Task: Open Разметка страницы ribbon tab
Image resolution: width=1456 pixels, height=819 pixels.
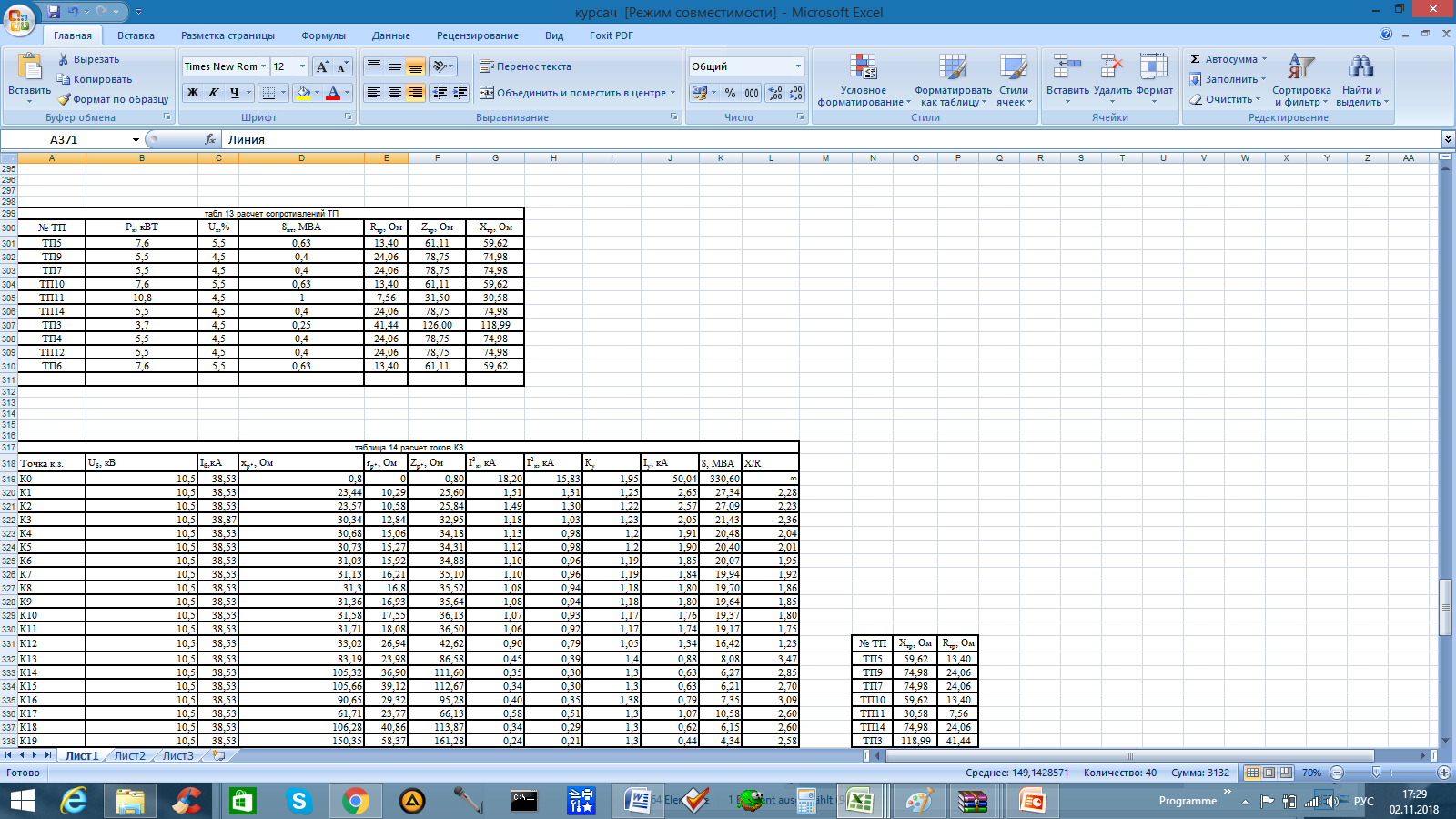Action: click(227, 35)
